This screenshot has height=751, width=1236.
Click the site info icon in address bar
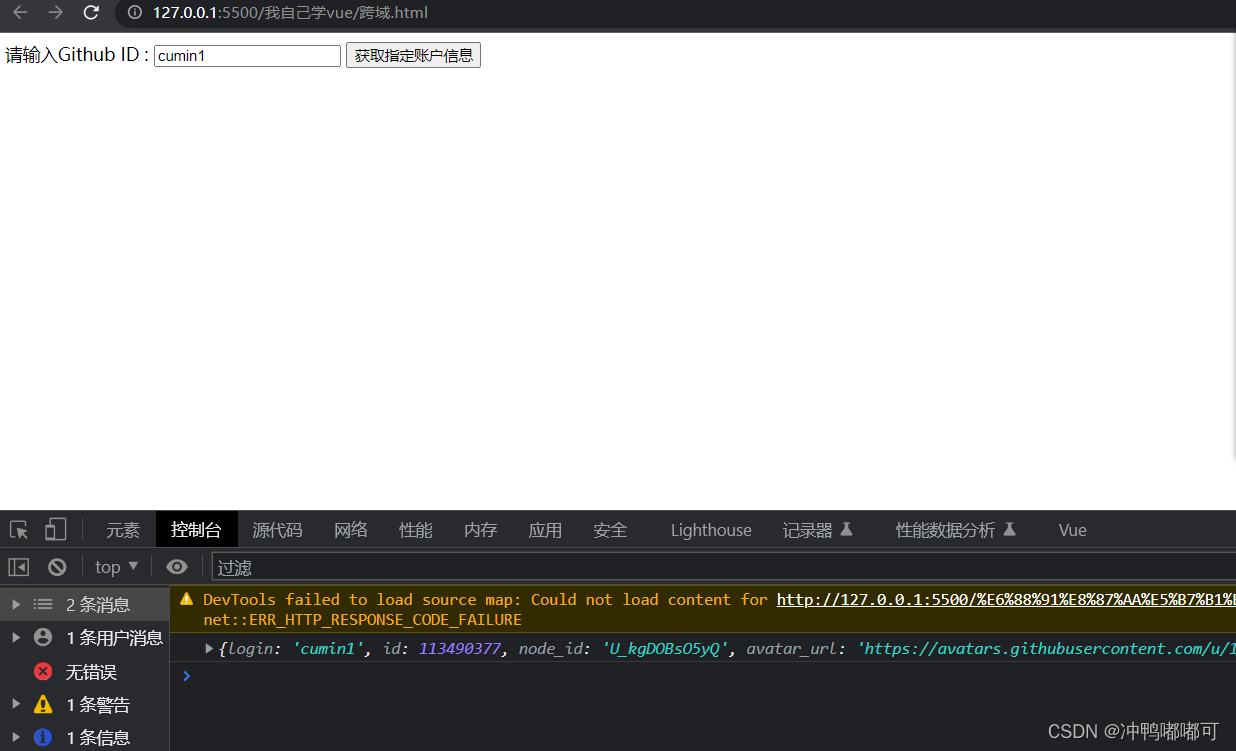tap(135, 13)
